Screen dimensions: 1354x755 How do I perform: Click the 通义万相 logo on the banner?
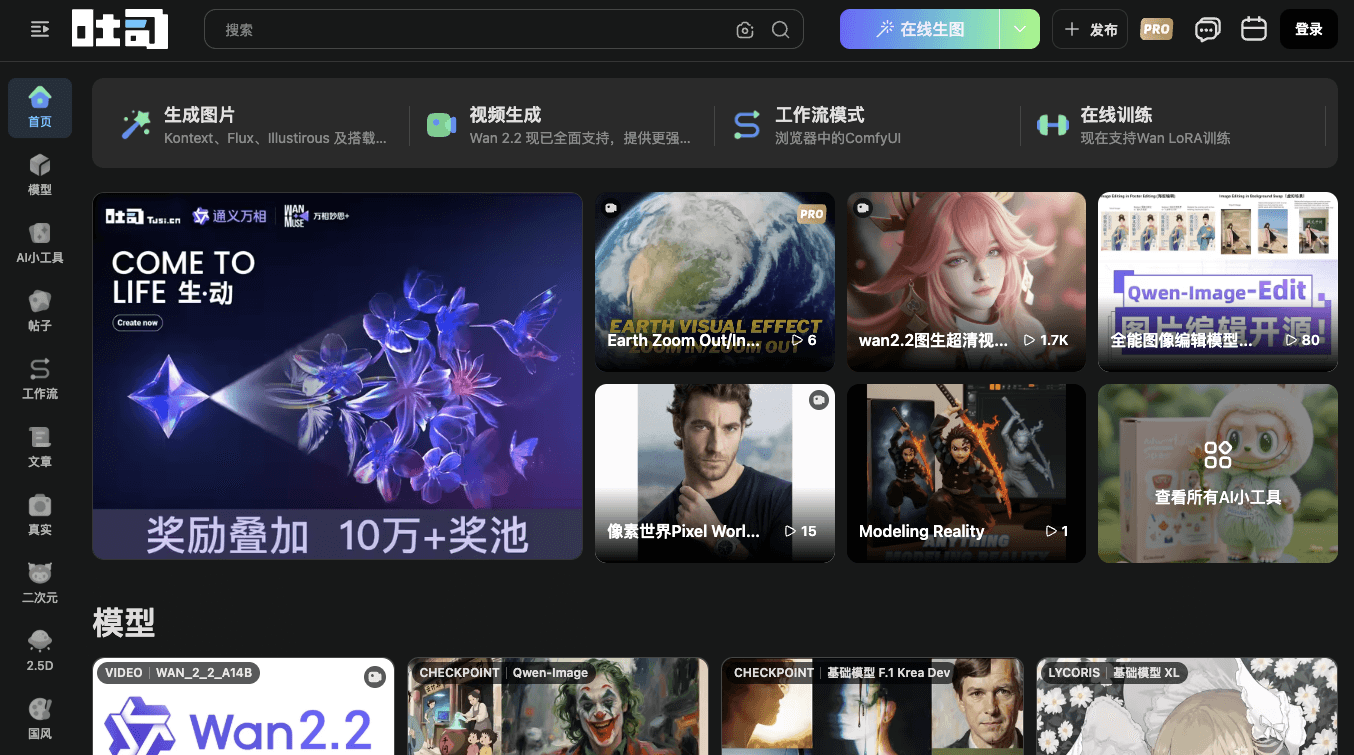[230, 215]
